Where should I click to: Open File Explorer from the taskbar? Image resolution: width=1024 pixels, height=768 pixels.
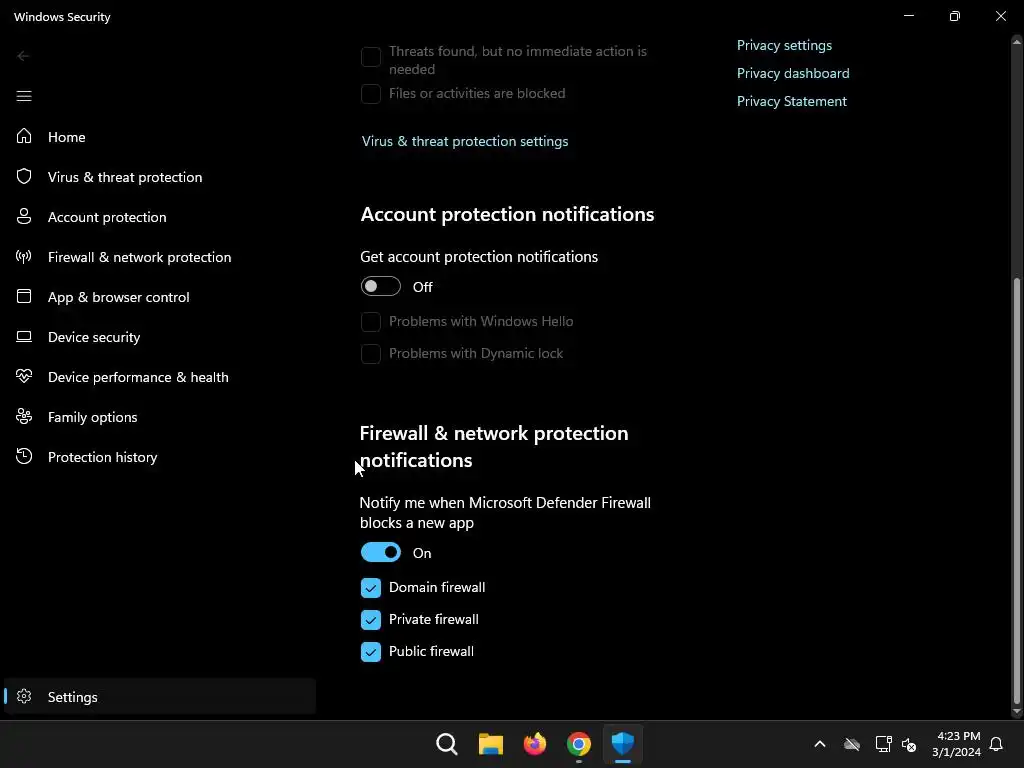(x=490, y=744)
